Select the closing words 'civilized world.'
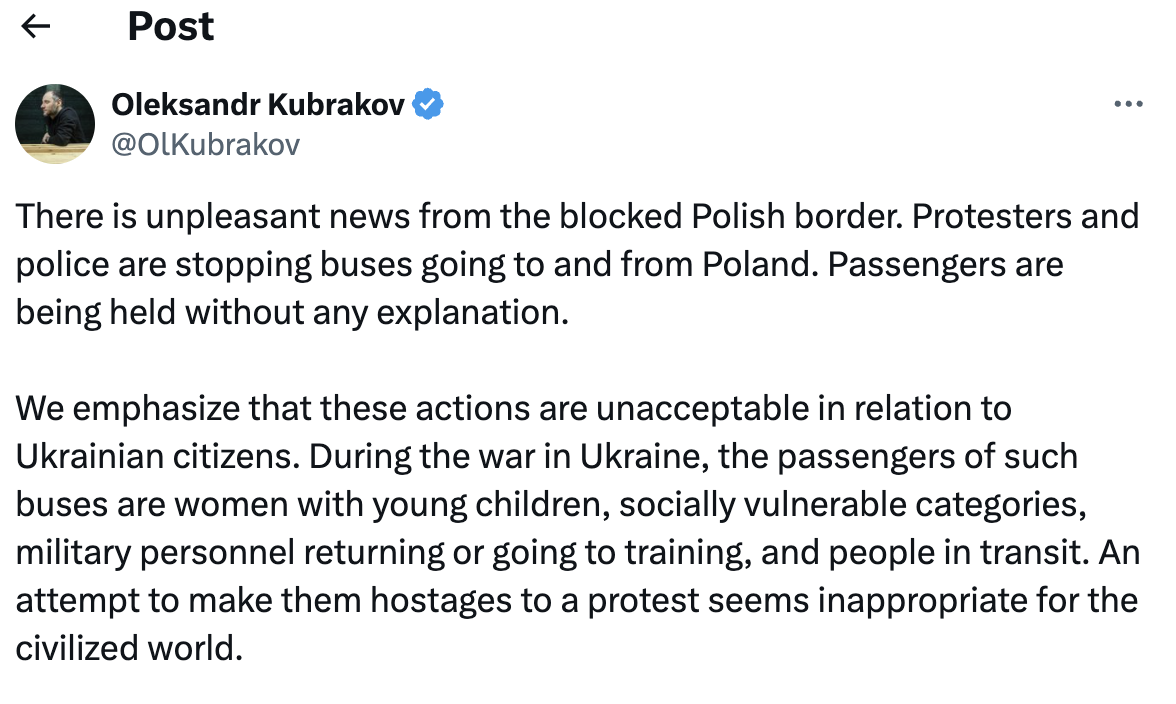The width and height of the screenshot is (1176, 704). 130,649
